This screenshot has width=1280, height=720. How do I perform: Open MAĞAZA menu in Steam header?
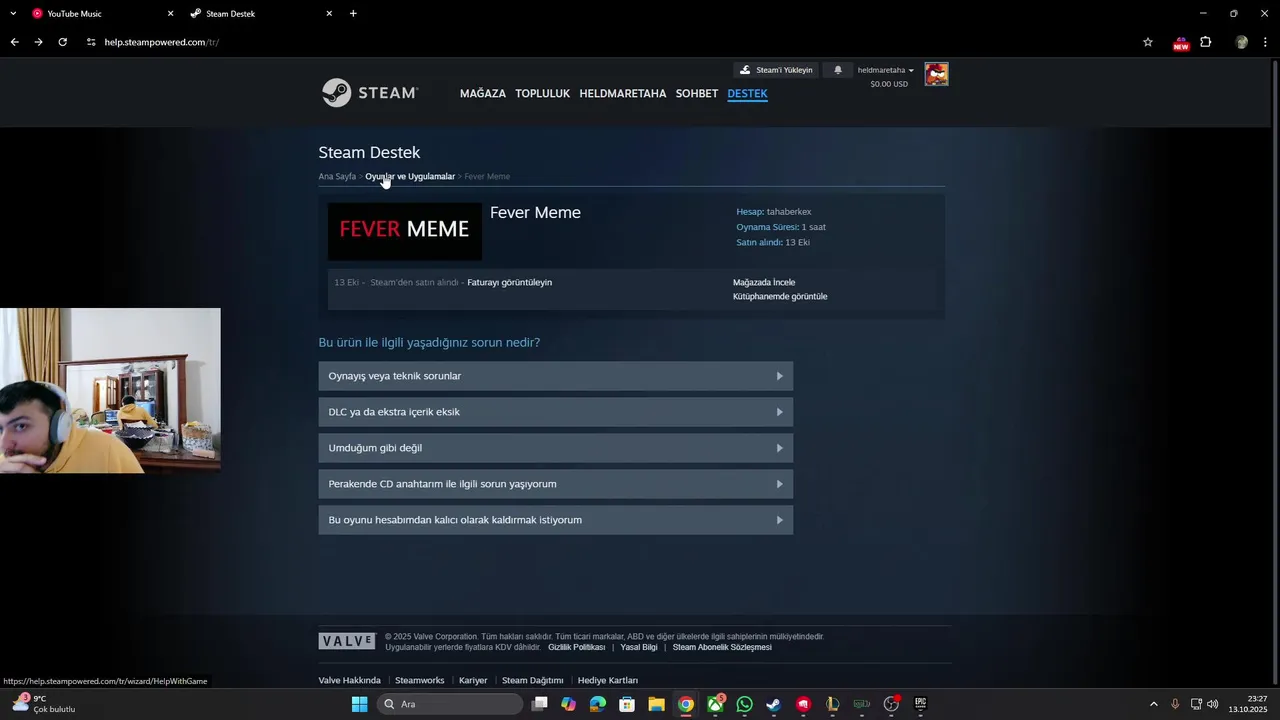coord(483,93)
